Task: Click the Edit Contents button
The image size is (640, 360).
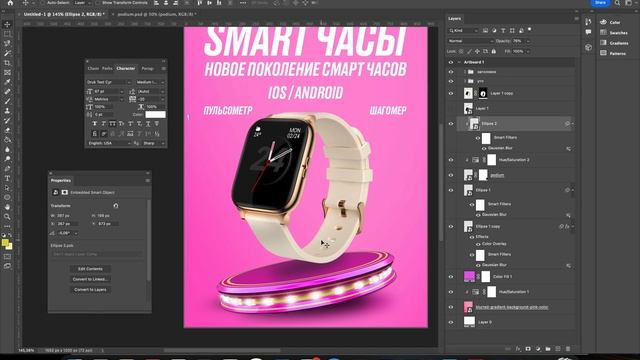Action: point(90,269)
